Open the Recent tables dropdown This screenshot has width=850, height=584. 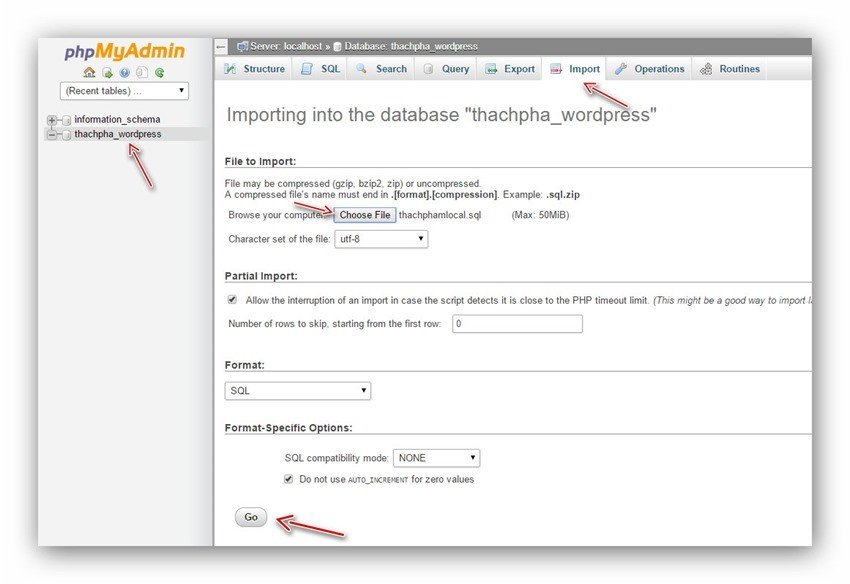124,91
